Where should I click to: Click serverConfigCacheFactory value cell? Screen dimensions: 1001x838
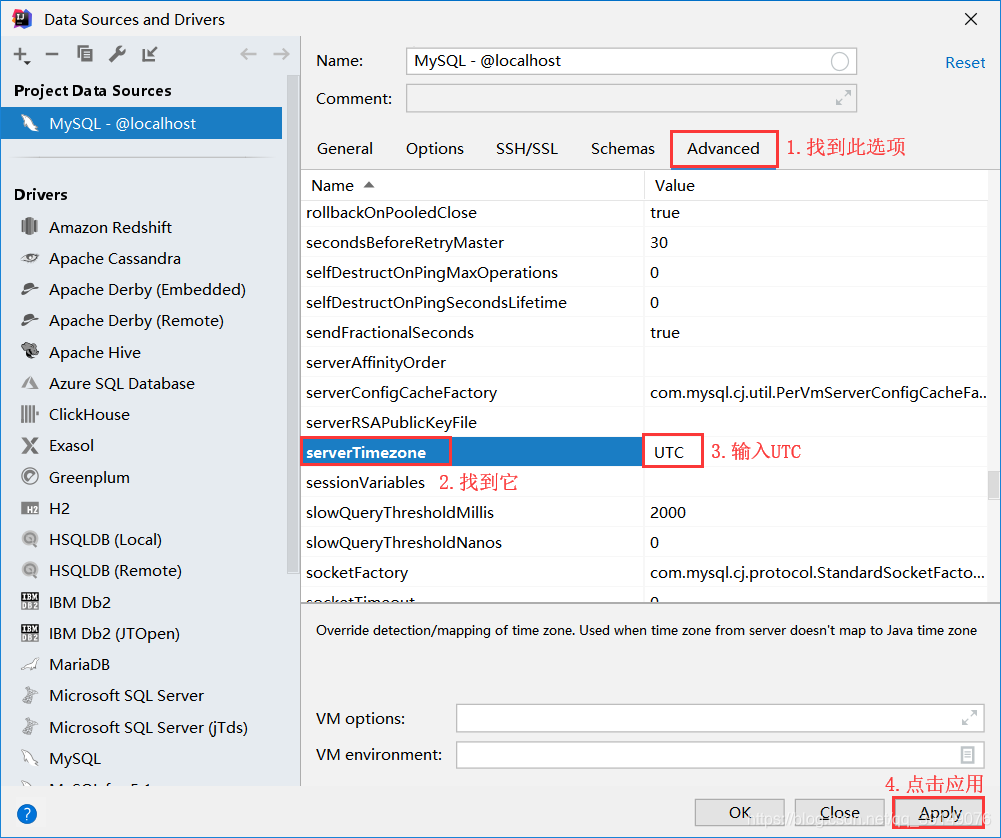pos(815,393)
